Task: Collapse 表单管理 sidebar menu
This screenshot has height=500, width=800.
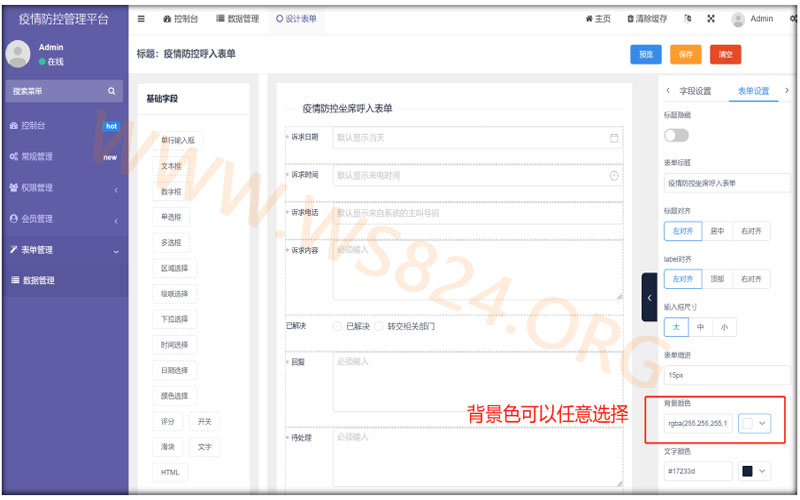Action: tap(64, 250)
